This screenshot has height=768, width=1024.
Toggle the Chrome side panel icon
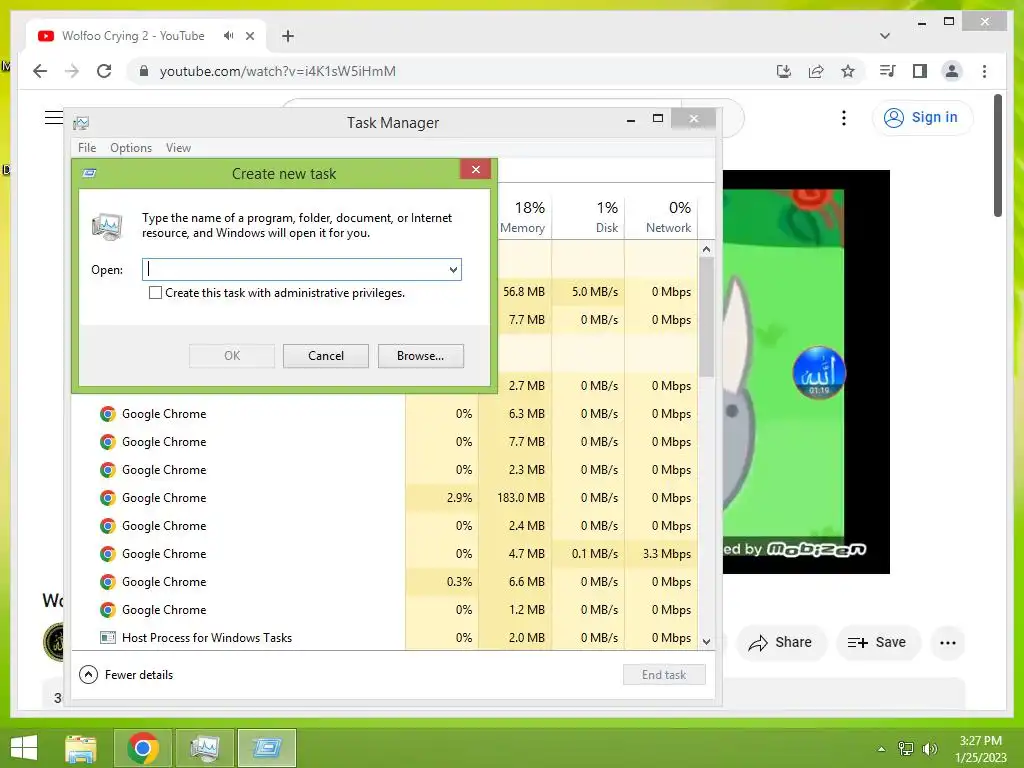tap(920, 71)
